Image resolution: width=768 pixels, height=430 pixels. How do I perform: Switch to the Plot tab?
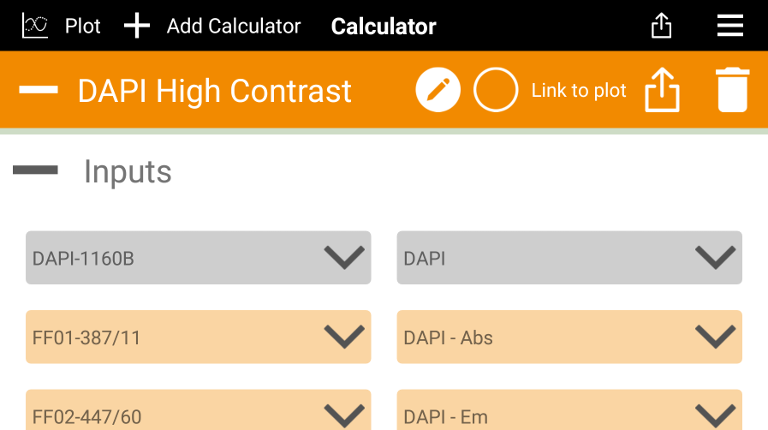pyautogui.click(x=82, y=26)
